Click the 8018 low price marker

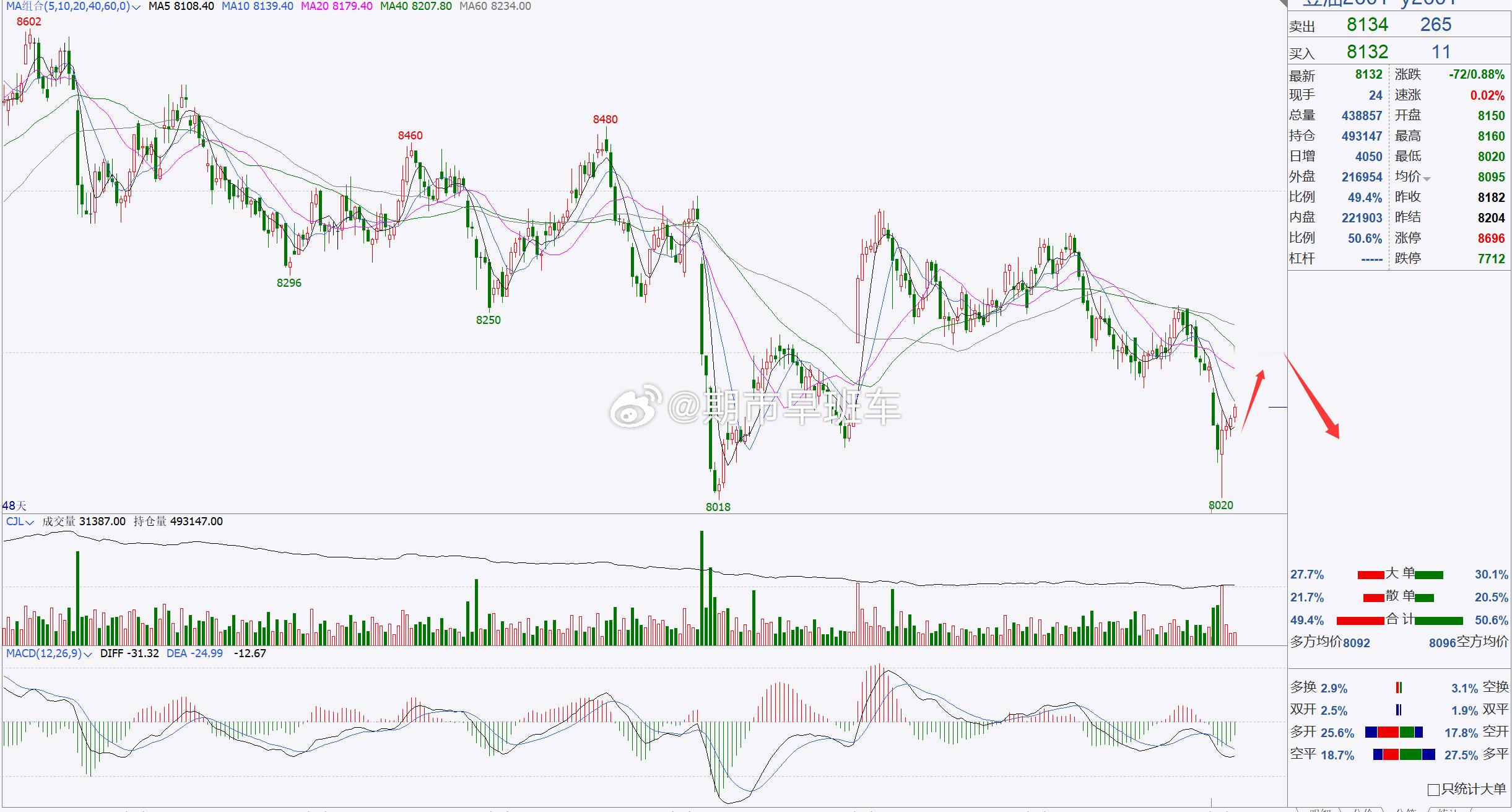click(x=718, y=507)
